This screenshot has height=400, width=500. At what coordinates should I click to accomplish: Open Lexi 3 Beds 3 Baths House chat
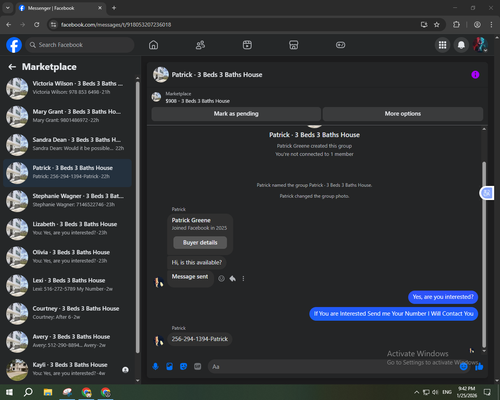[68, 285]
